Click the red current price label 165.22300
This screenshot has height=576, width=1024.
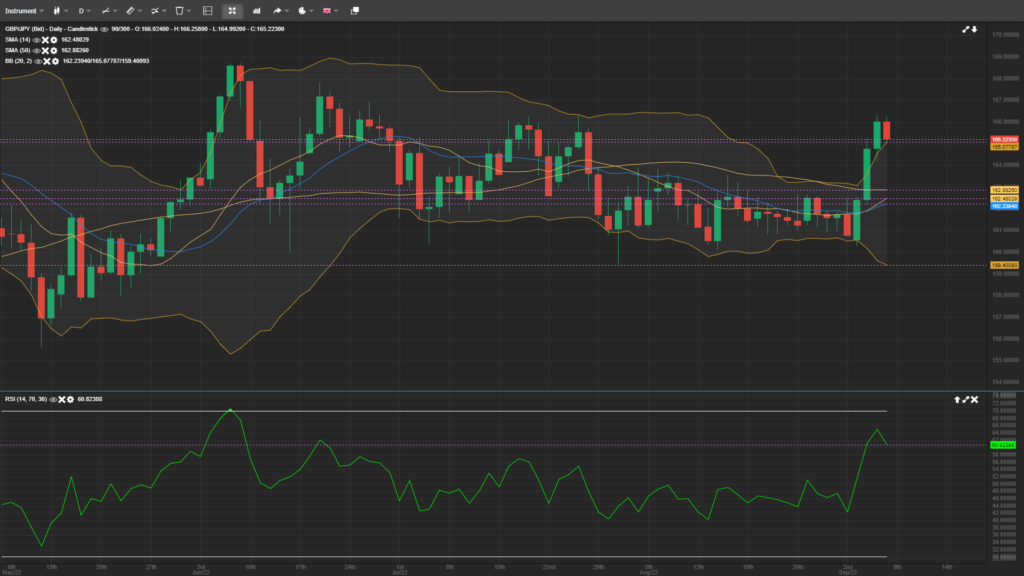[1003, 139]
